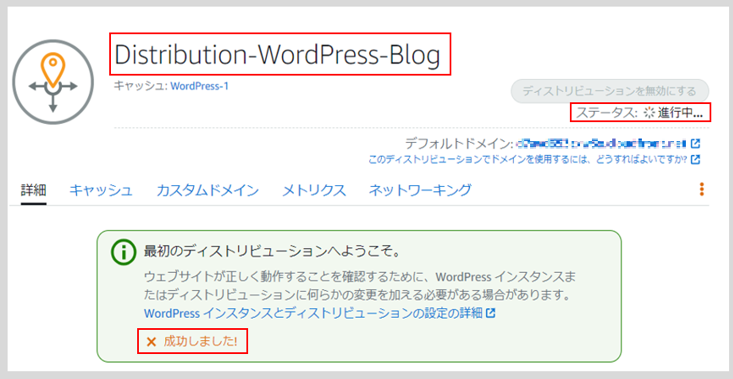The height and width of the screenshot is (379, 733).
Task: Click the Distribution-WordPress-Blog title
Action: pyautogui.click(x=278, y=55)
